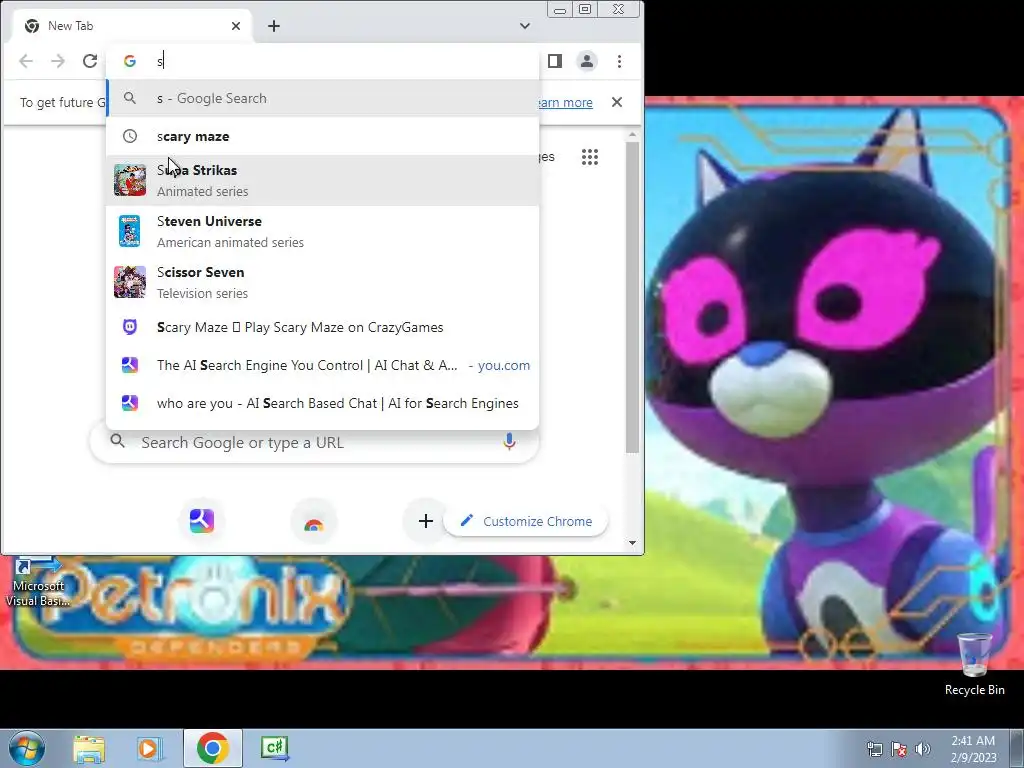Click the Action Center flag tray icon
1024x768 pixels.
pos(899,749)
